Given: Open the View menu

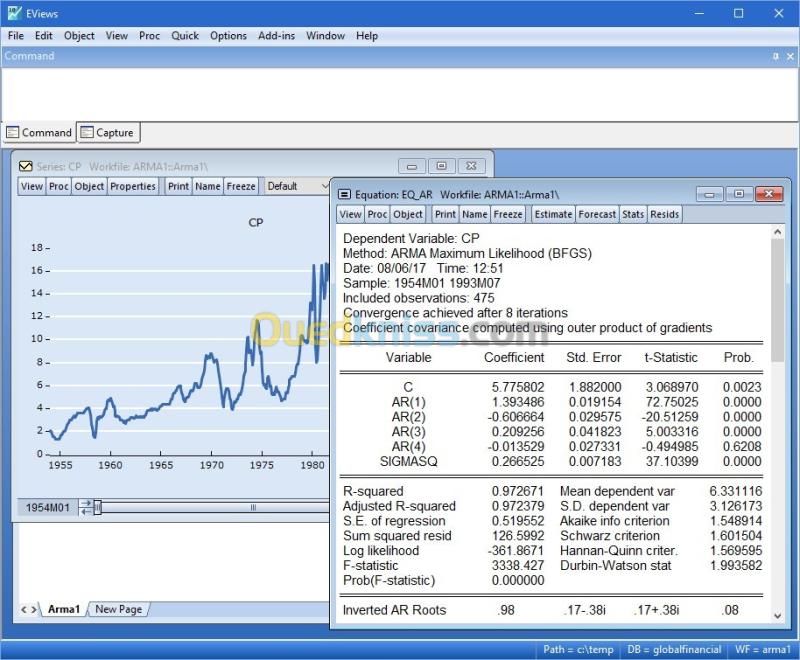Looking at the screenshot, I should (116, 36).
